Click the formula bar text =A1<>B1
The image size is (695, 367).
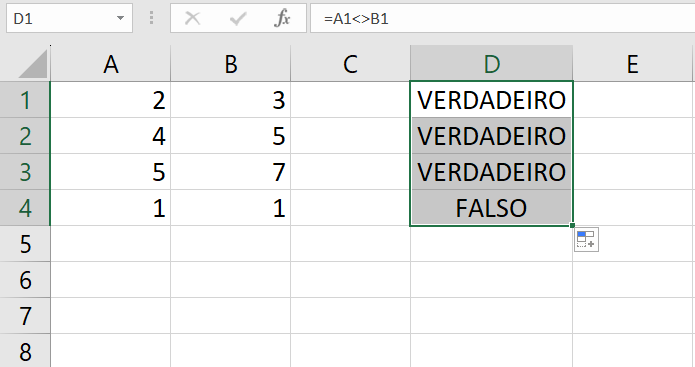coord(356,19)
